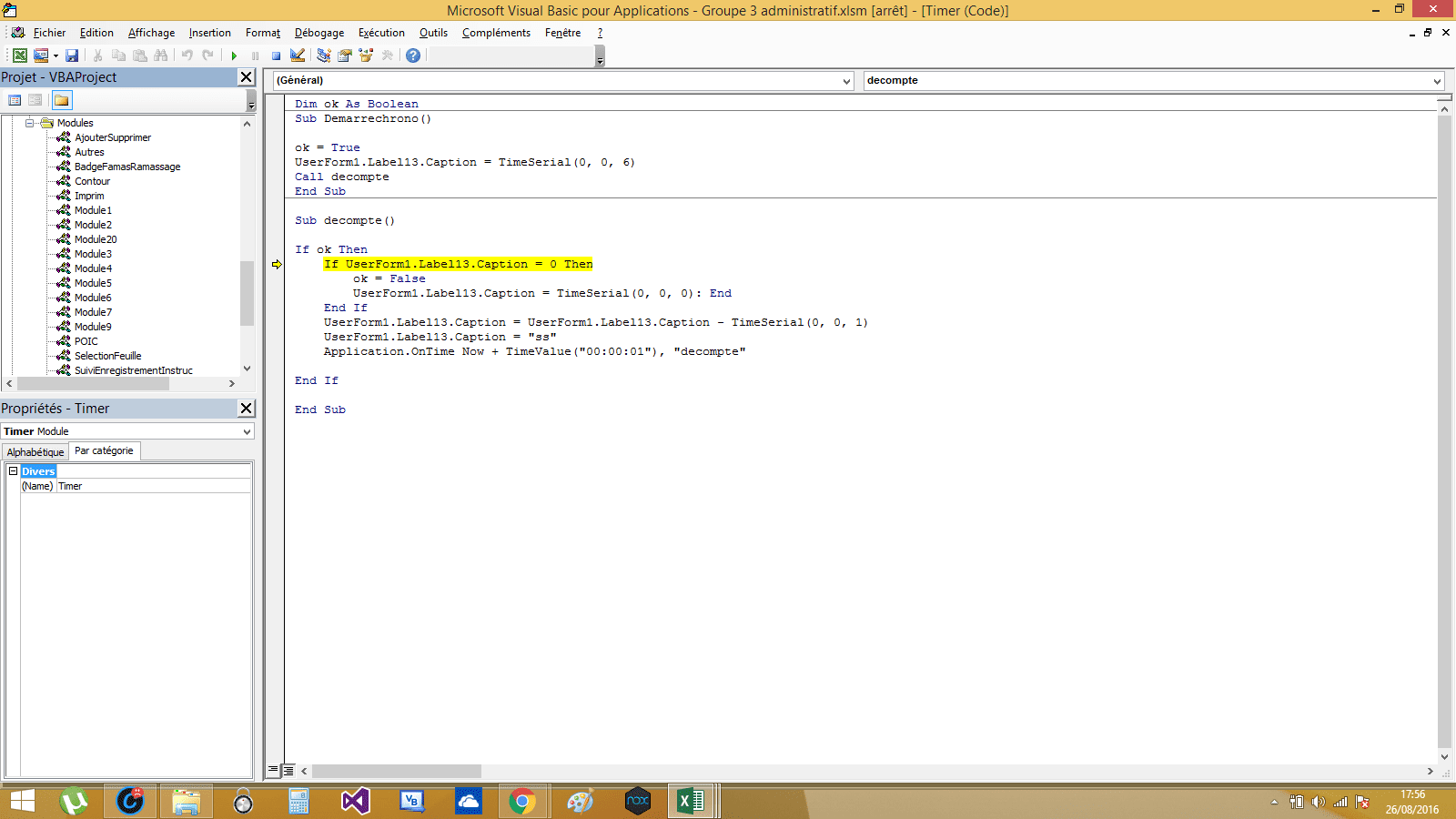Click the blue Help question mark icon
This screenshot has width=1456, height=819.
click(x=413, y=56)
